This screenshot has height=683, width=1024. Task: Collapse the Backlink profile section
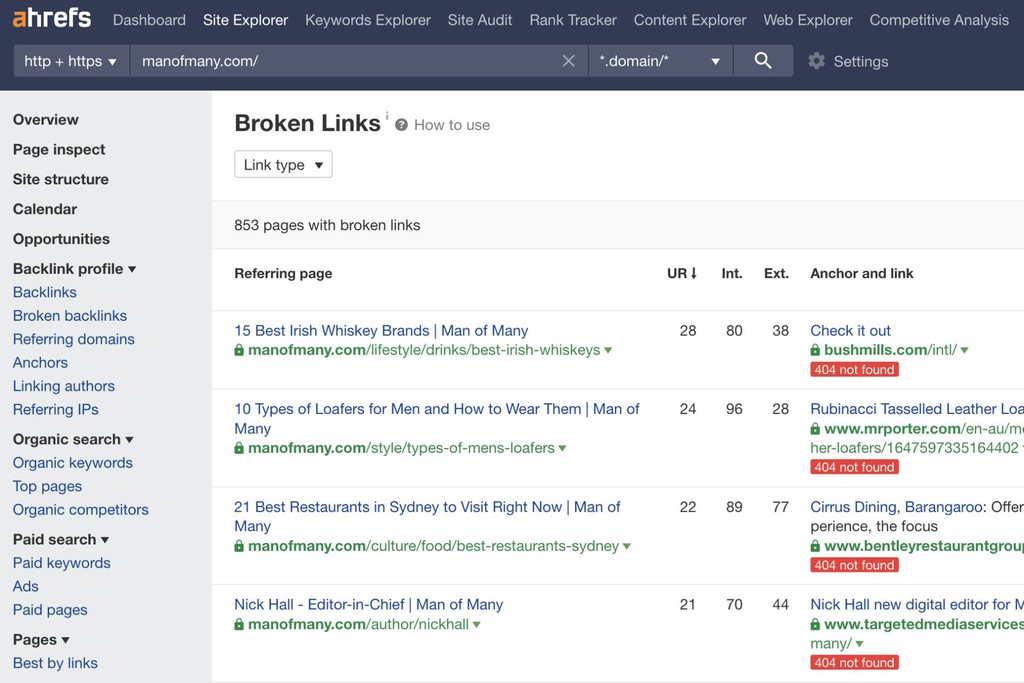132,269
